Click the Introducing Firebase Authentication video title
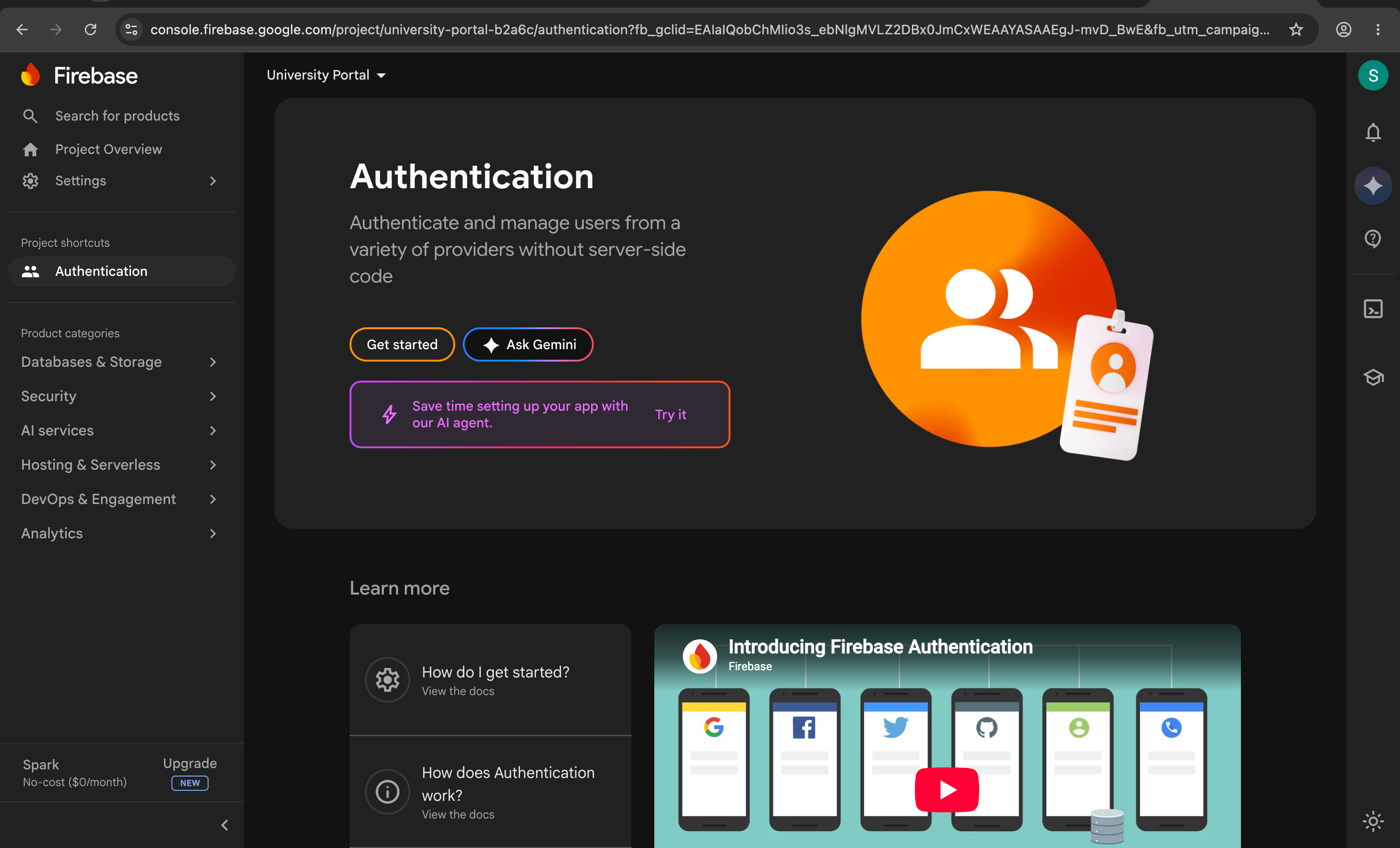This screenshot has width=1400, height=848. point(880,647)
